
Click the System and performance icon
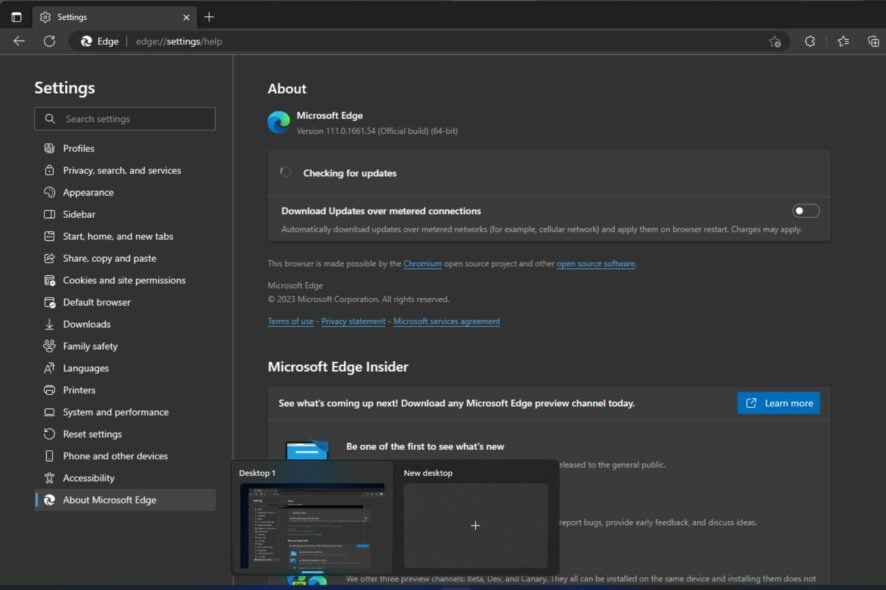point(50,412)
